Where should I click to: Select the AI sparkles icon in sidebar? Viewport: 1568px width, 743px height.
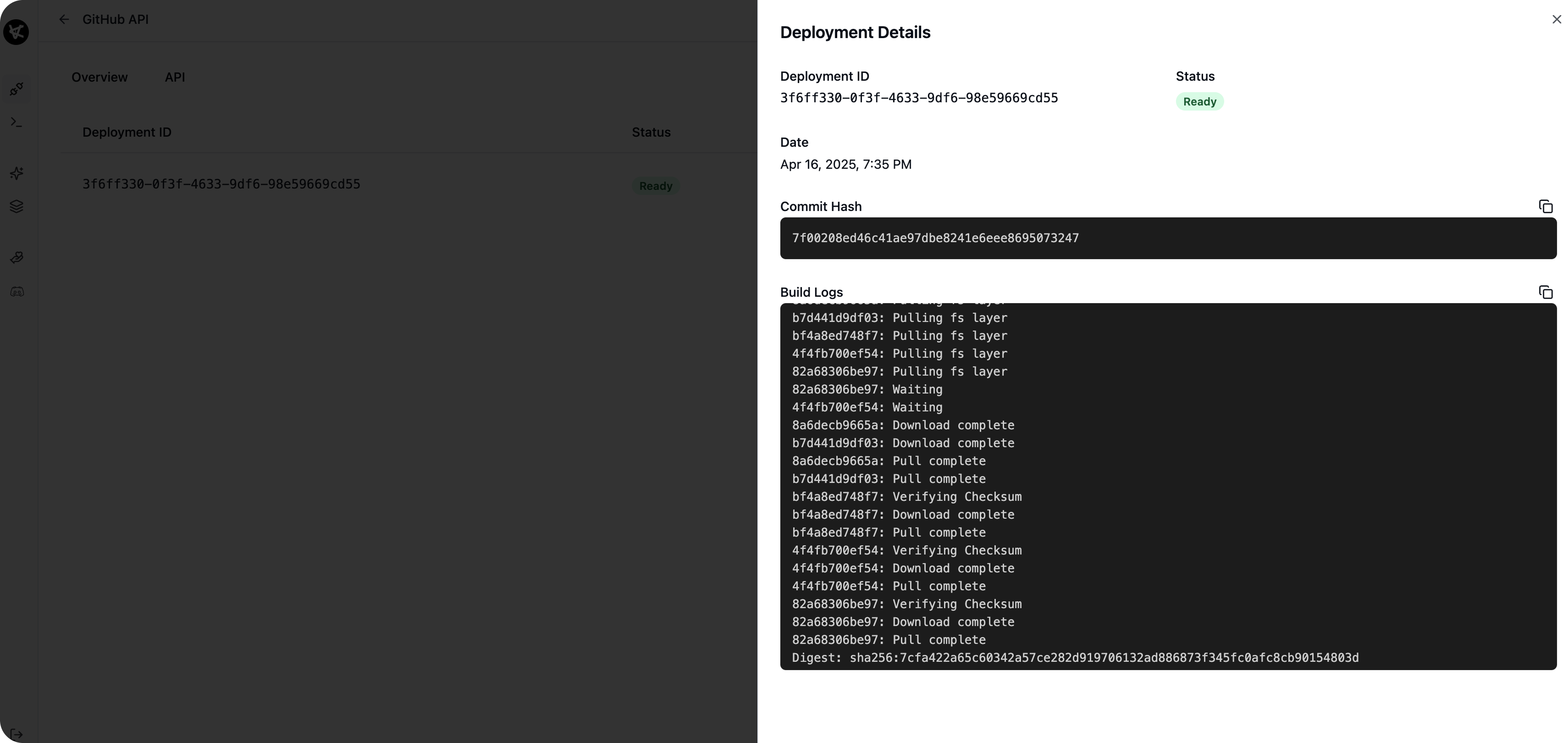[17, 173]
